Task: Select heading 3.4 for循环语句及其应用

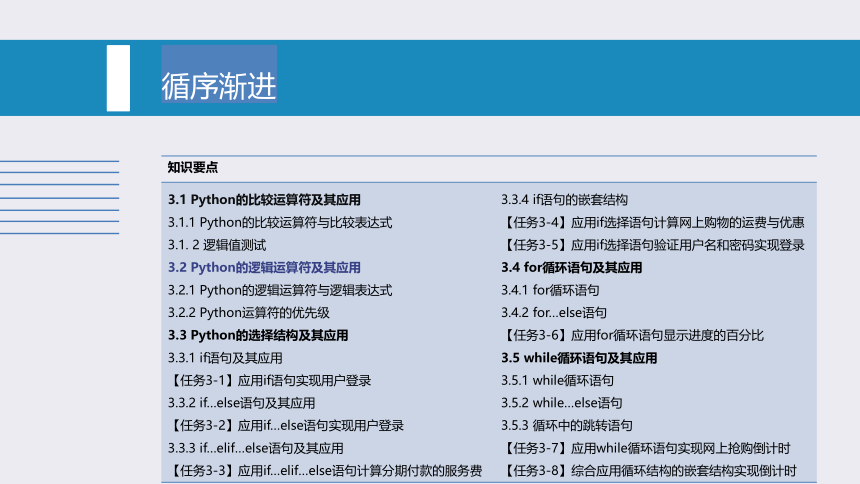Action: click(572, 267)
